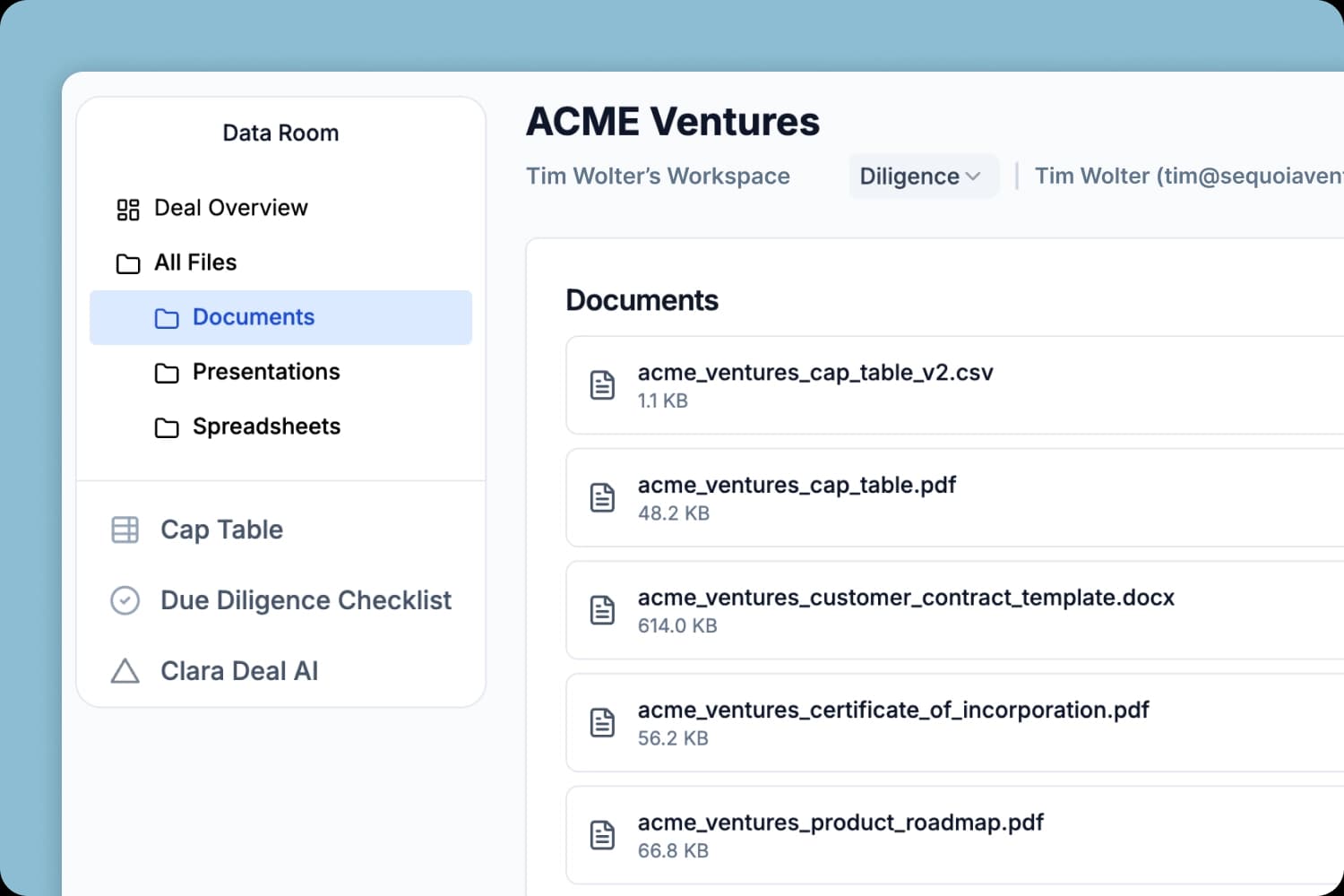Launch Clara Deal AI label
Image resolution: width=1344 pixels, height=896 pixels.
coord(239,671)
